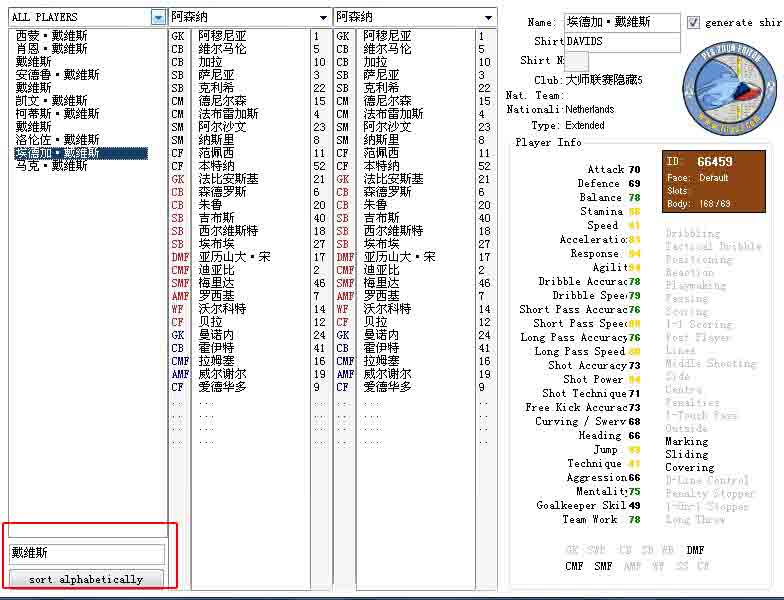Click the Goalkeeper Skill value 49
784x600 pixels.
634,506
